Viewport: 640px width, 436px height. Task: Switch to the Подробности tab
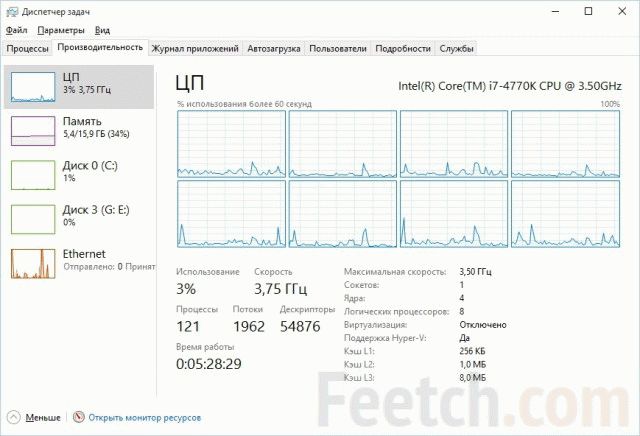pos(403,49)
